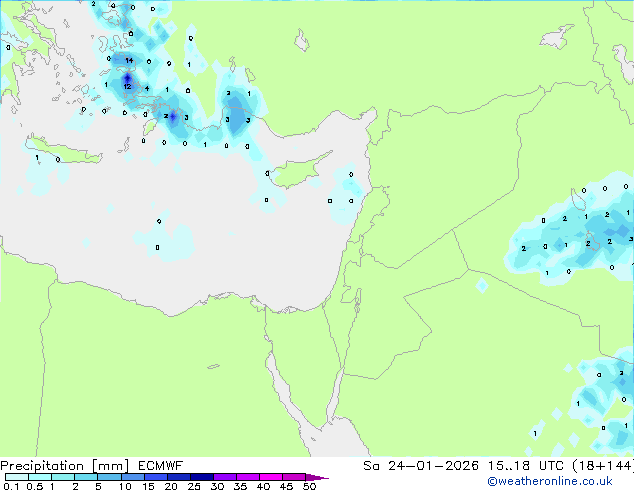This screenshot has height=490, width=634.
Task: Click the arrow tip above 50 mm in legend
Action: [x=317, y=477]
